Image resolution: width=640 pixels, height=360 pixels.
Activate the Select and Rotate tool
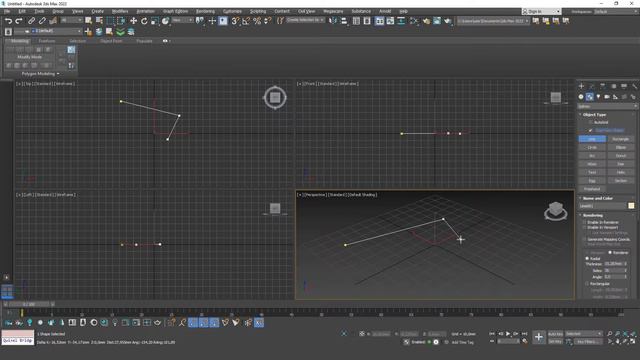pyautogui.click(x=144, y=21)
